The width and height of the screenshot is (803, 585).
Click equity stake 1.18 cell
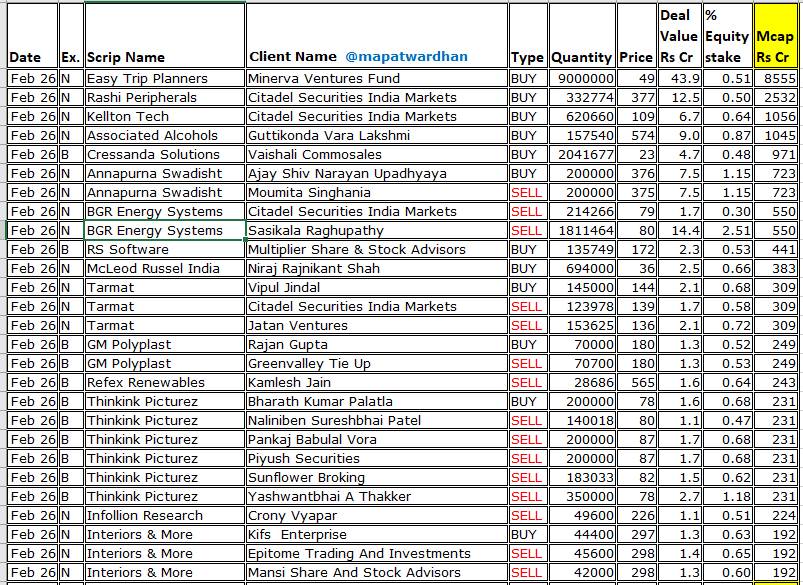(728, 496)
